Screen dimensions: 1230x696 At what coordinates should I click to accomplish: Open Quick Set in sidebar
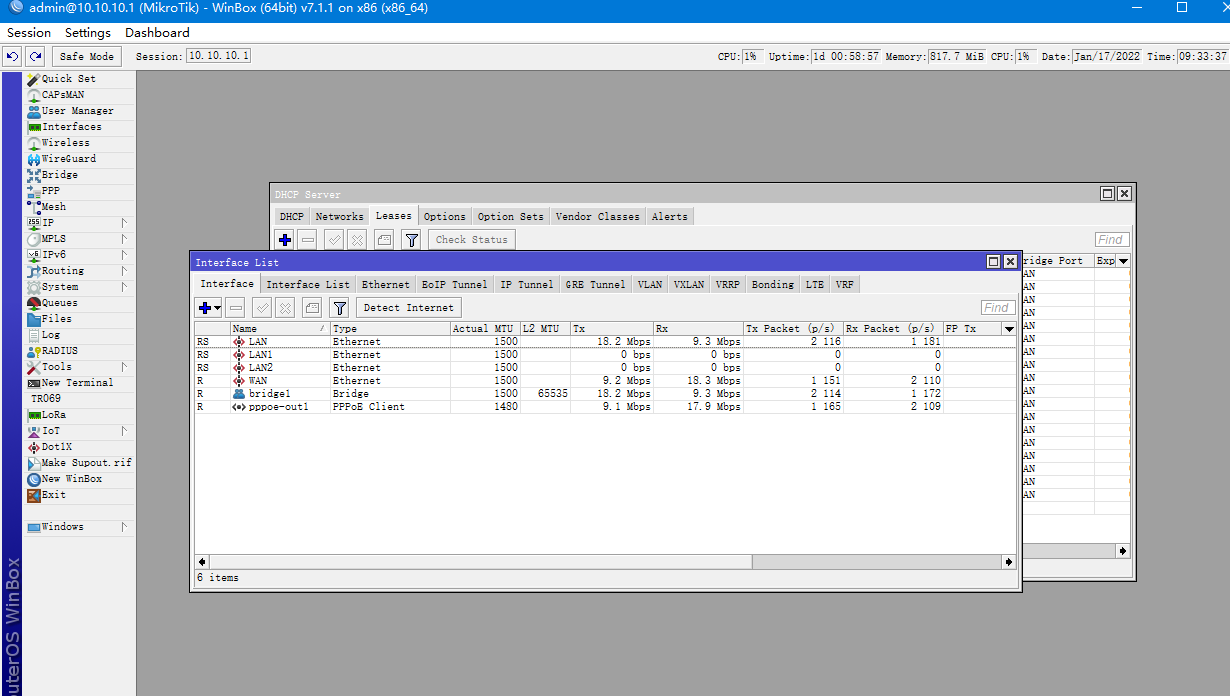coord(68,79)
